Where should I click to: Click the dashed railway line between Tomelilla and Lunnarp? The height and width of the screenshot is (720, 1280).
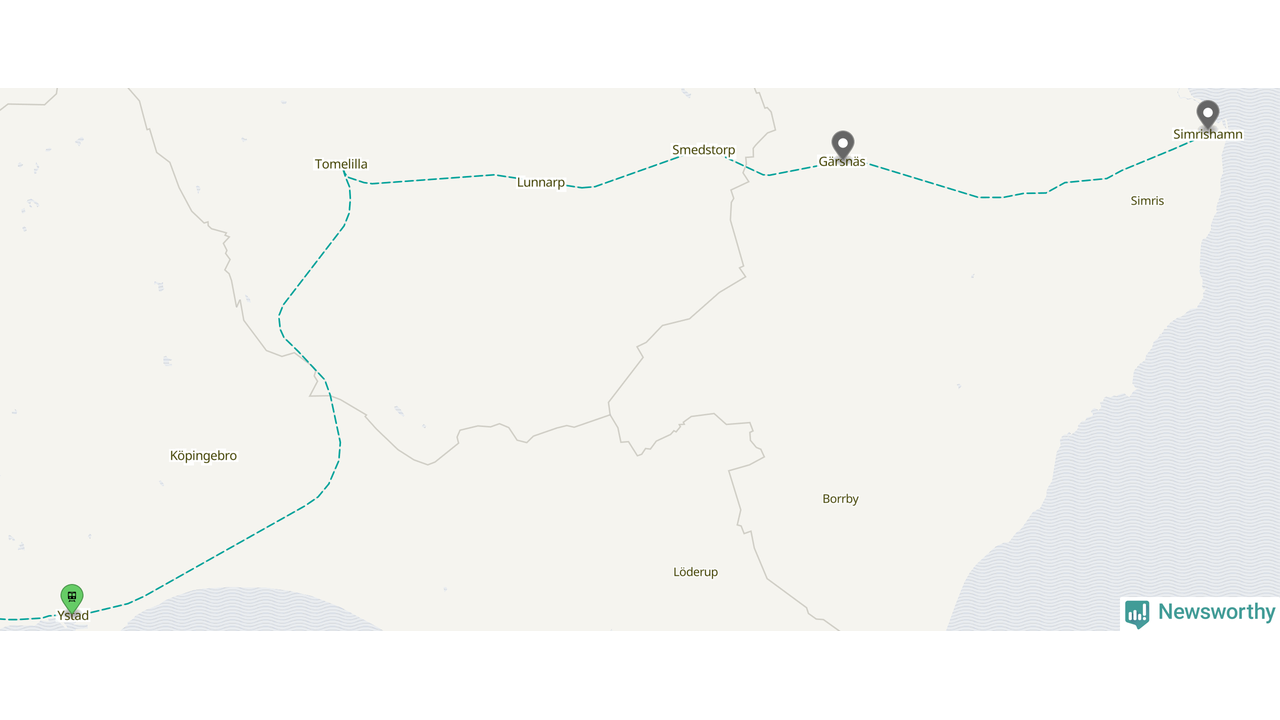click(x=430, y=179)
